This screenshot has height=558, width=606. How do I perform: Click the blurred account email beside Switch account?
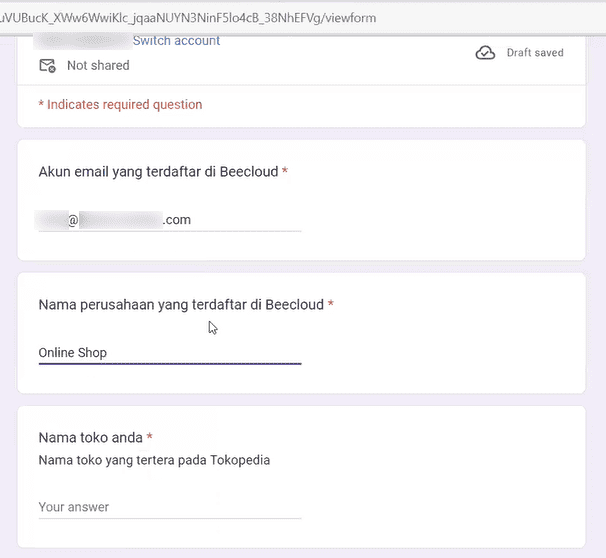82,41
